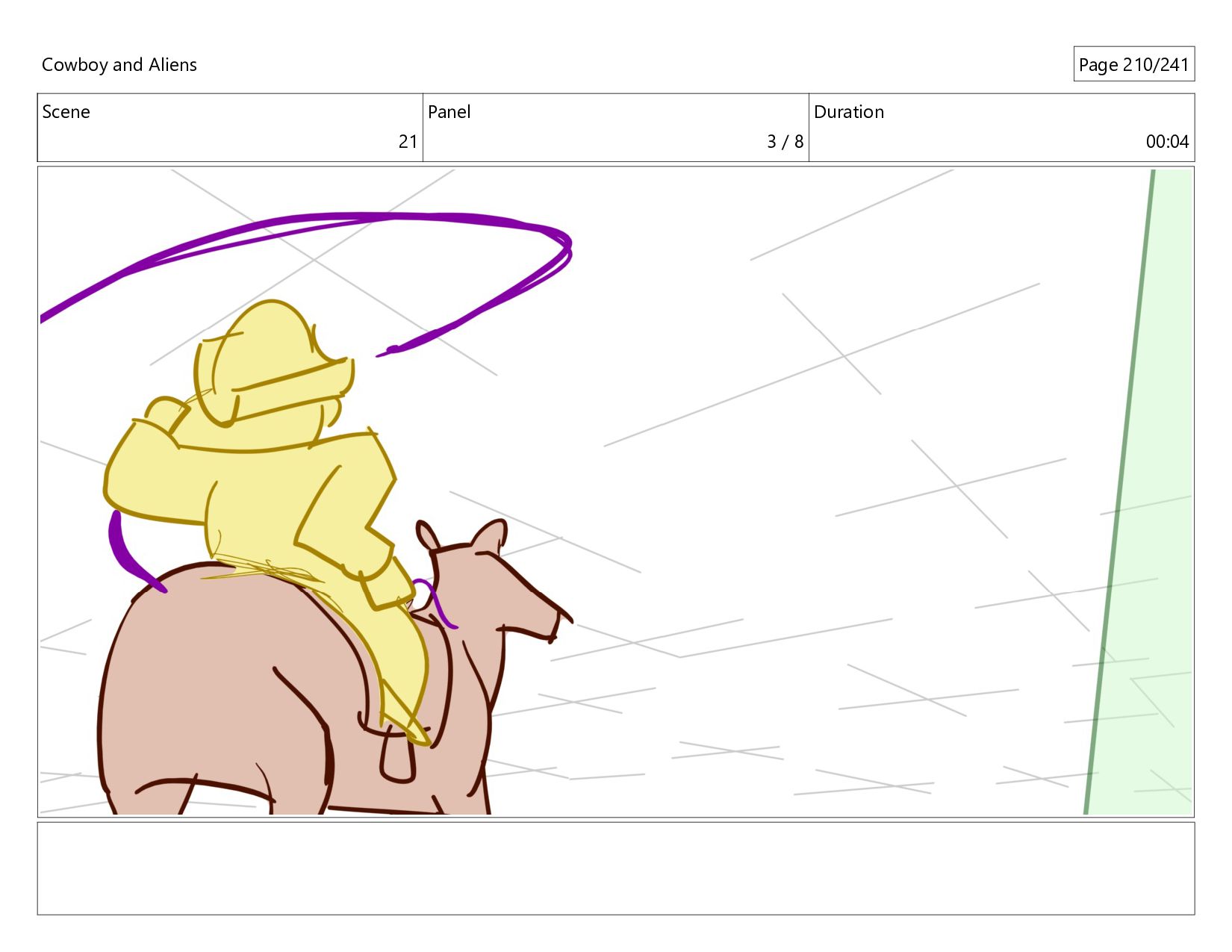Click the 'Panel' header label
This screenshot has width=1232, height=952.
pyautogui.click(x=449, y=112)
